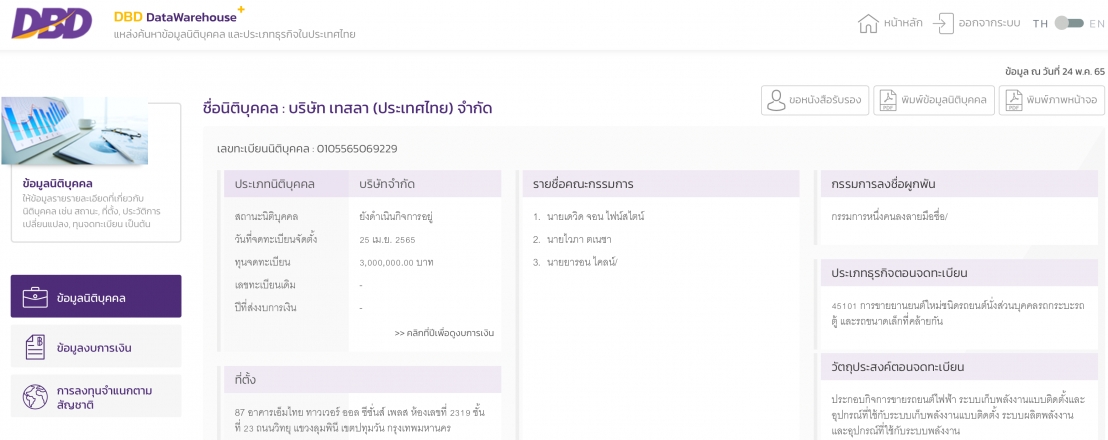Click the วันที่จดทะเบียนจัดตั้ง label
This screenshot has height=440, width=1108.
coord(276,239)
